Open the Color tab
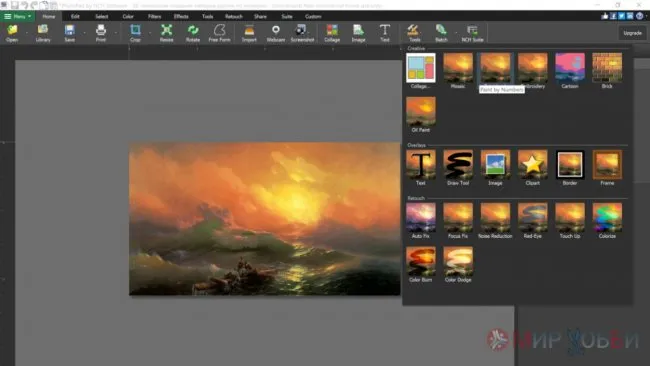650x366 pixels. click(128, 17)
